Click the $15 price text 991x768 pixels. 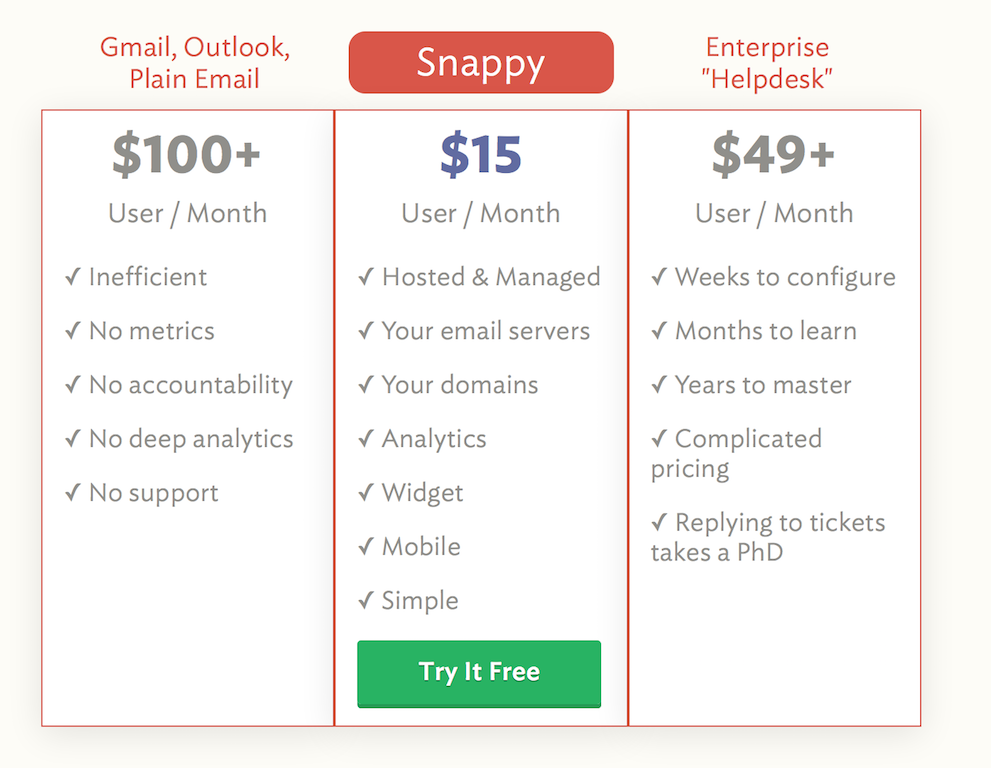[481, 154]
